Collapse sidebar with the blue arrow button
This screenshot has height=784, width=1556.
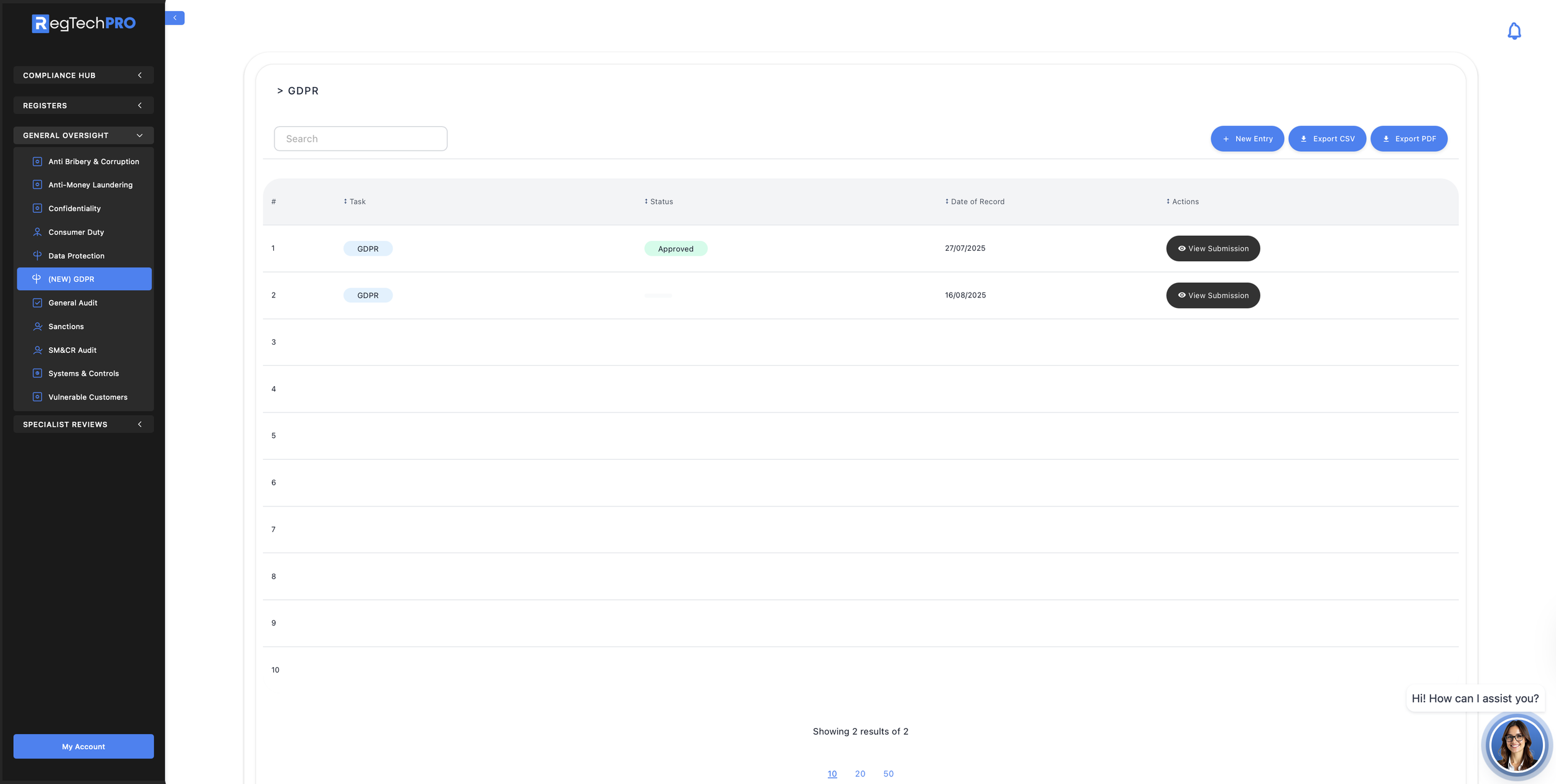(x=175, y=18)
